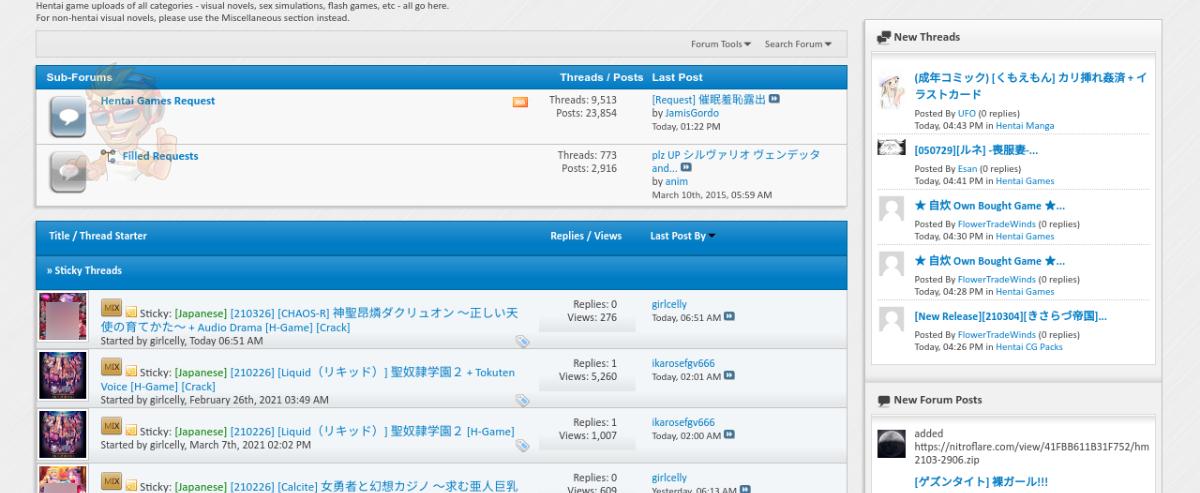Sort threads by Replies column header
The image size is (1200, 493).
pos(567,236)
